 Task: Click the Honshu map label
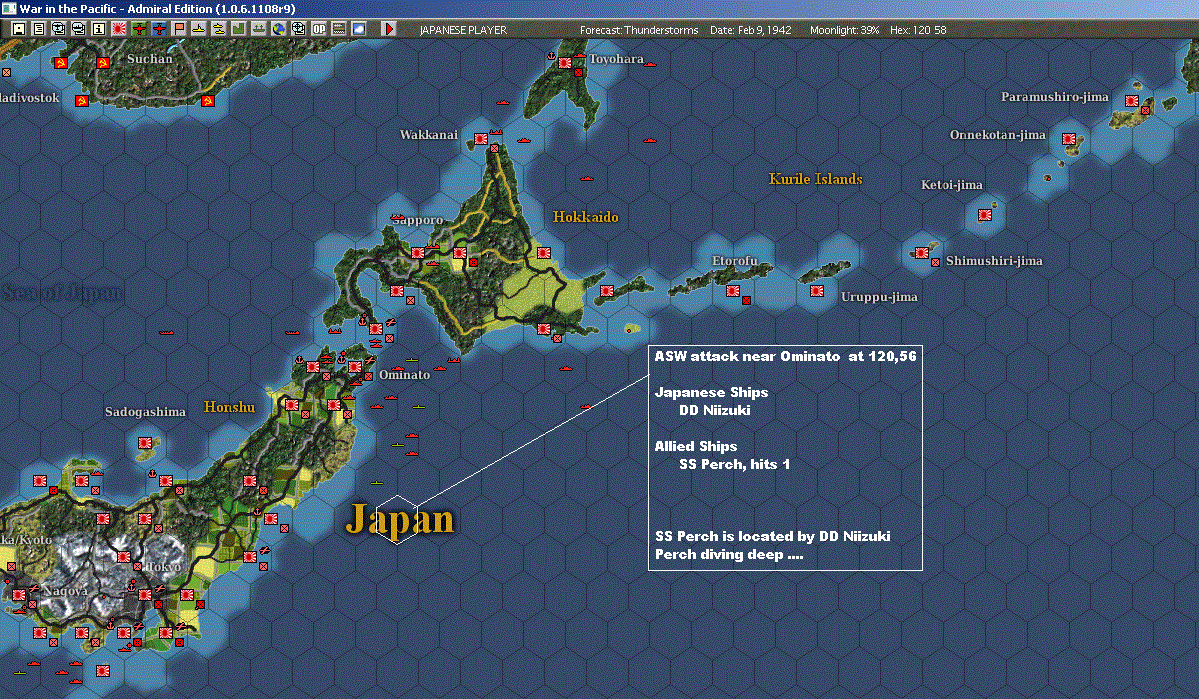point(229,407)
